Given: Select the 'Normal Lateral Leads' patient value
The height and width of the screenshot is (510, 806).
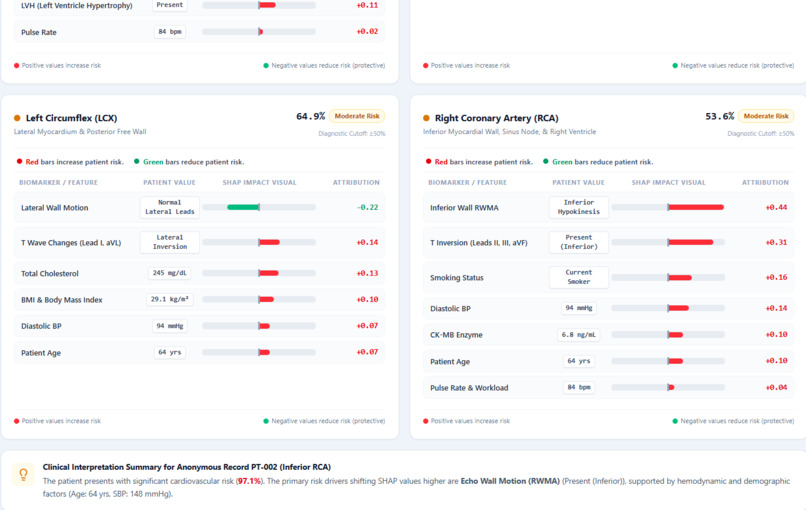Looking at the screenshot, I should pyautogui.click(x=170, y=207).
